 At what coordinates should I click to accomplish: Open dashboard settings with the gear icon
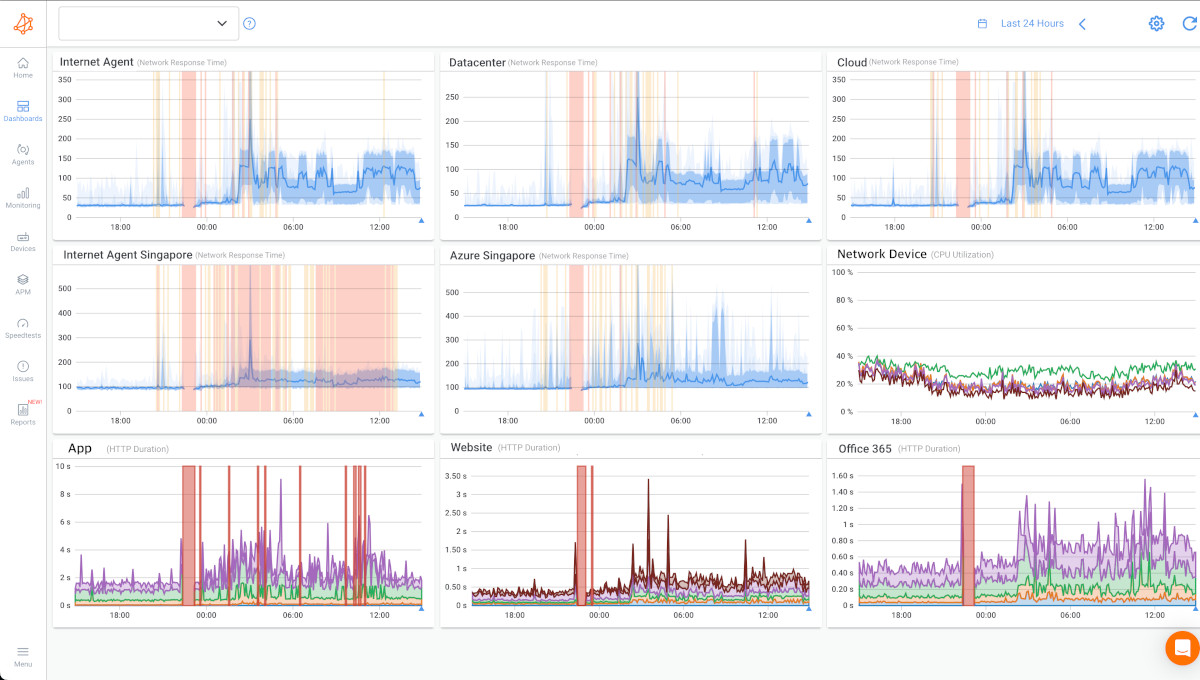pos(1156,23)
